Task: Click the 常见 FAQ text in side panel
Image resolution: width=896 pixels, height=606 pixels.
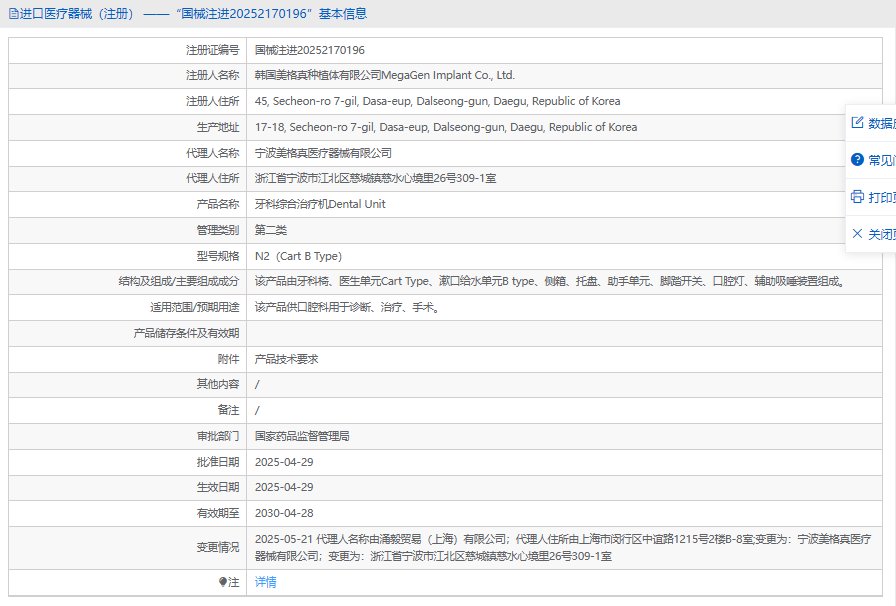Action: point(881,160)
